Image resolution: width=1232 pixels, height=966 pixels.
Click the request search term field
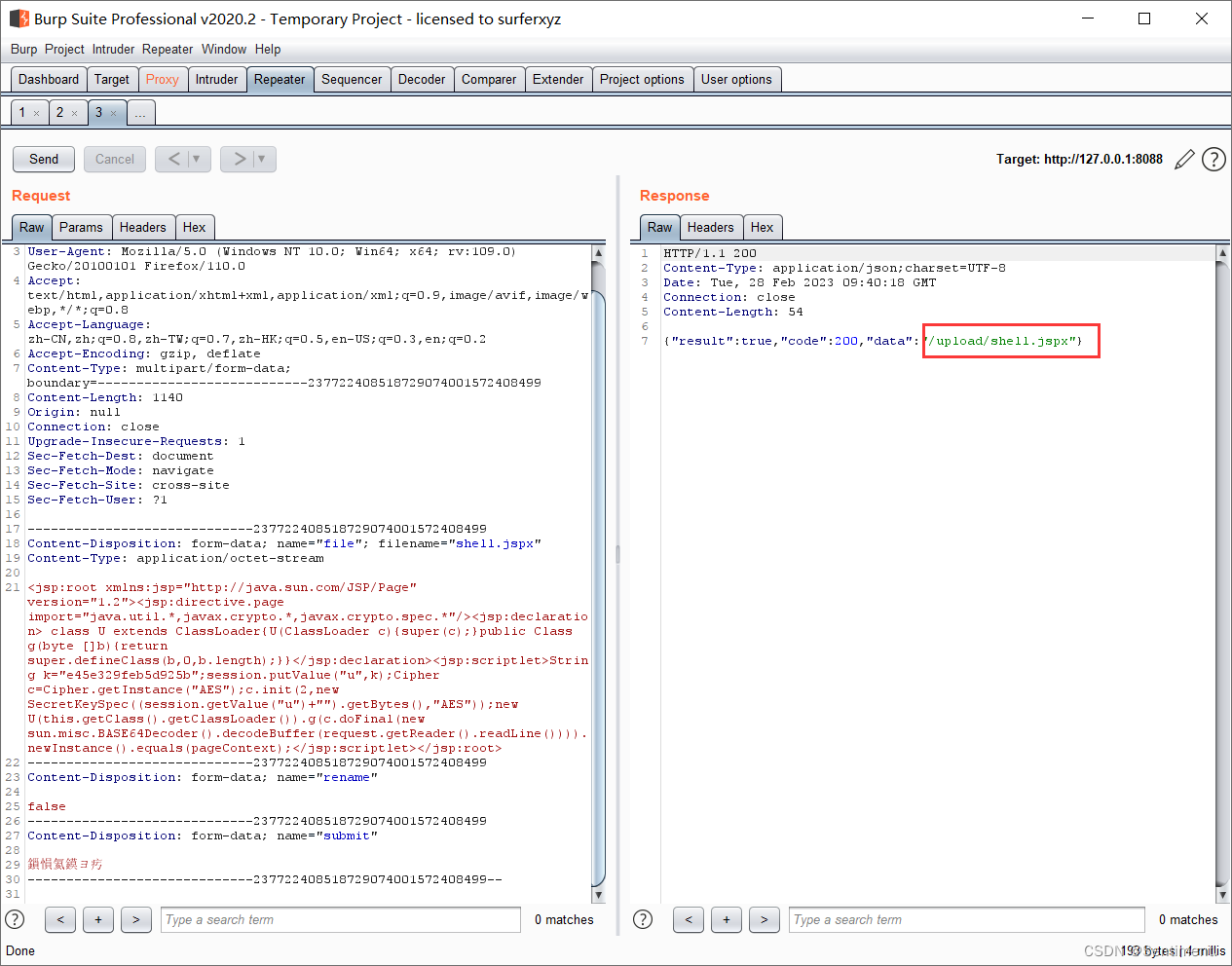coord(341,919)
